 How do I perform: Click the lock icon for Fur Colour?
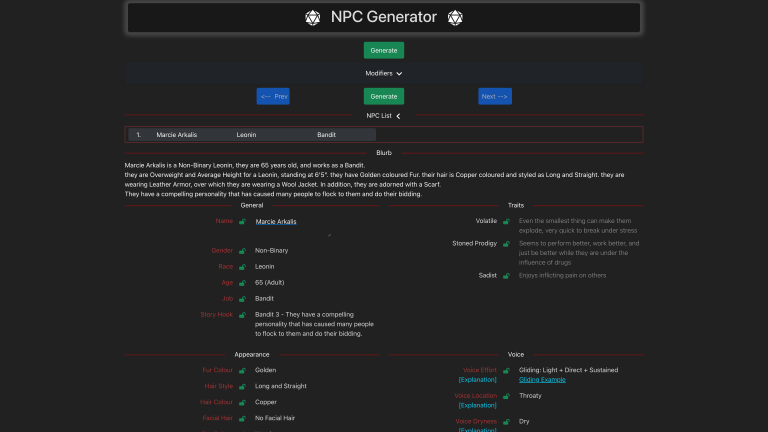coord(242,370)
